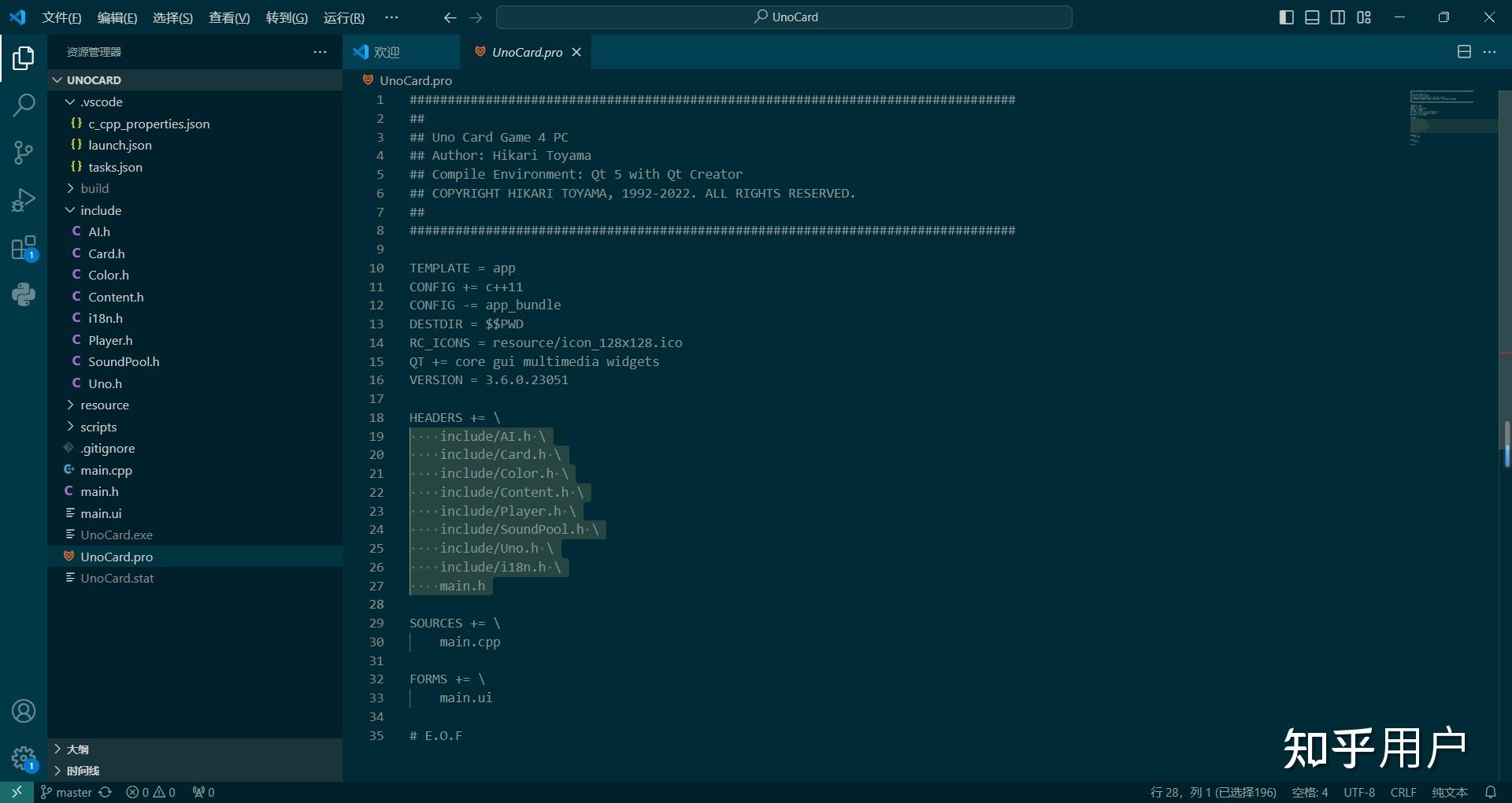Screen dimensions: 1512x803
Task: Click the split editor icon
Action: 1464,52
